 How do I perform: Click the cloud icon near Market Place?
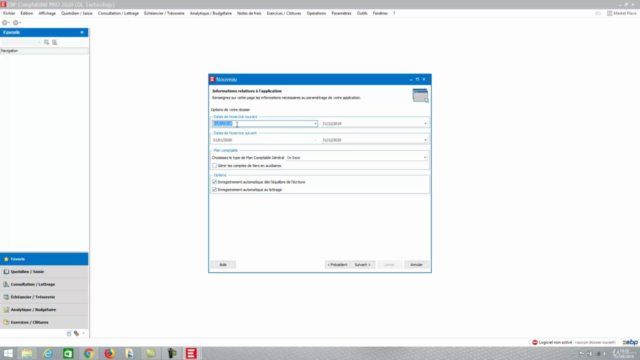(598, 13)
